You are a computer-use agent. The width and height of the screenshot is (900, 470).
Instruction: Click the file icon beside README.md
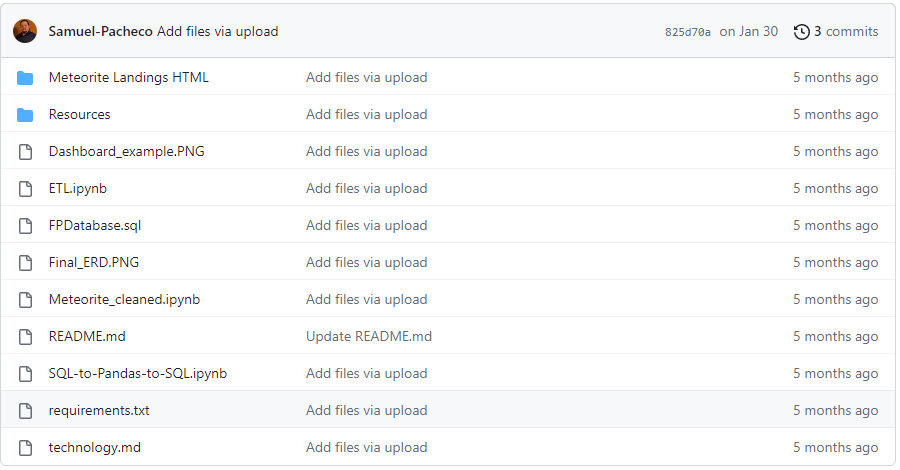click(25, 337)
